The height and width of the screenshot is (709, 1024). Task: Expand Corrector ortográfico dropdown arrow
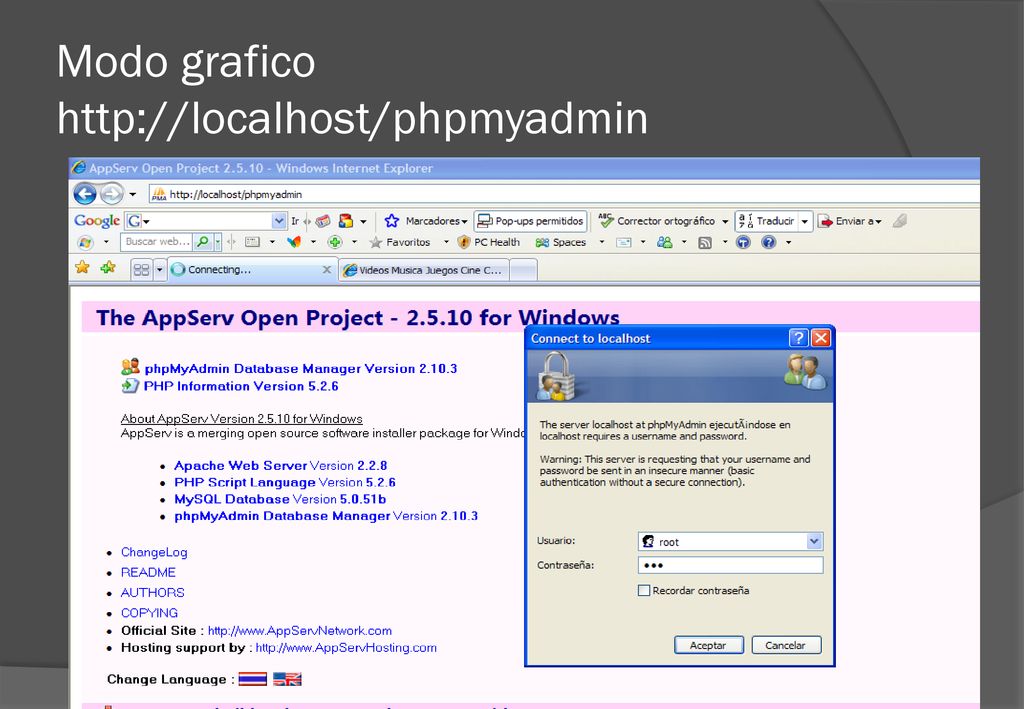click(725, 221)
